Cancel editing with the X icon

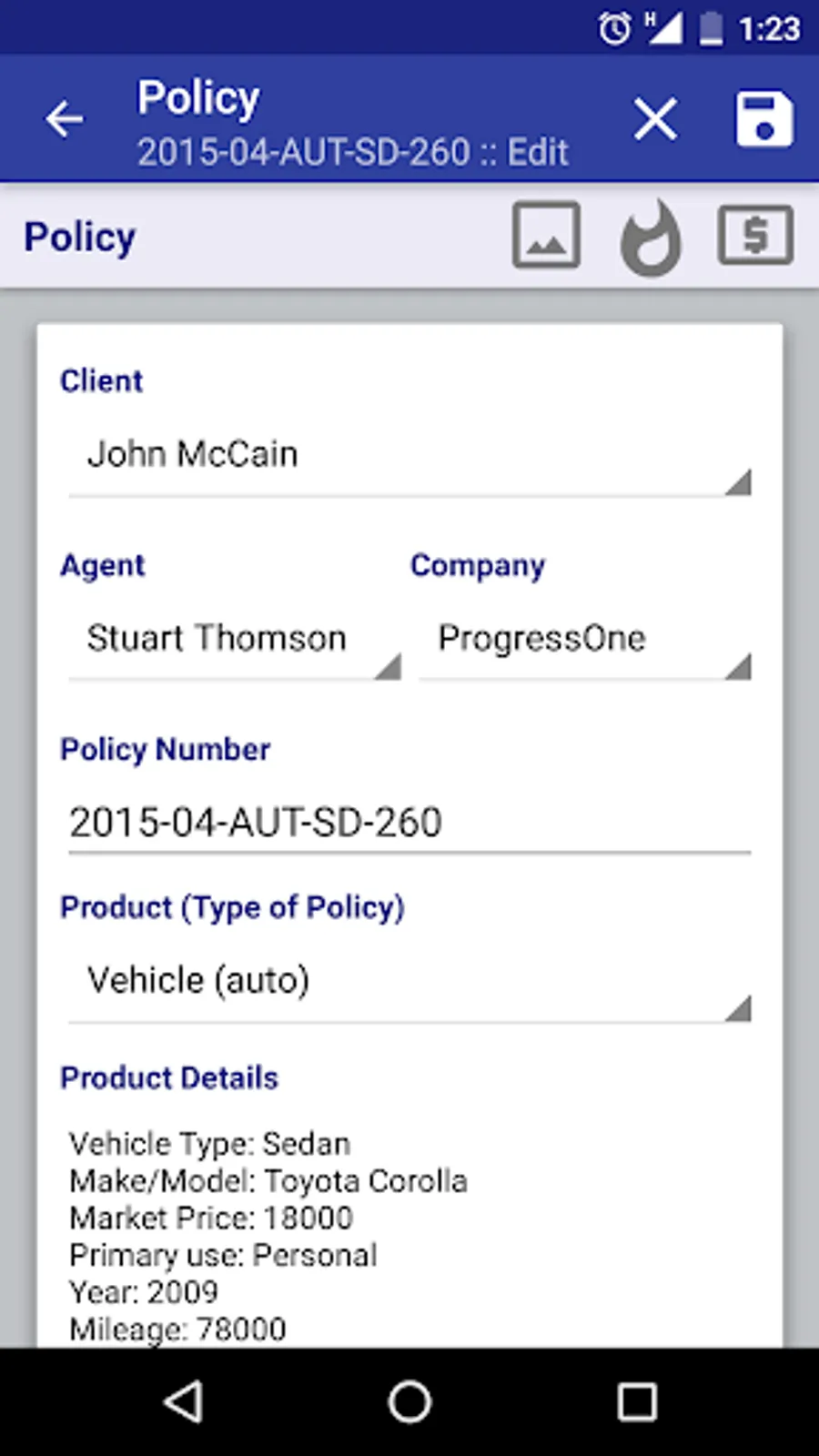pos(655,119)
